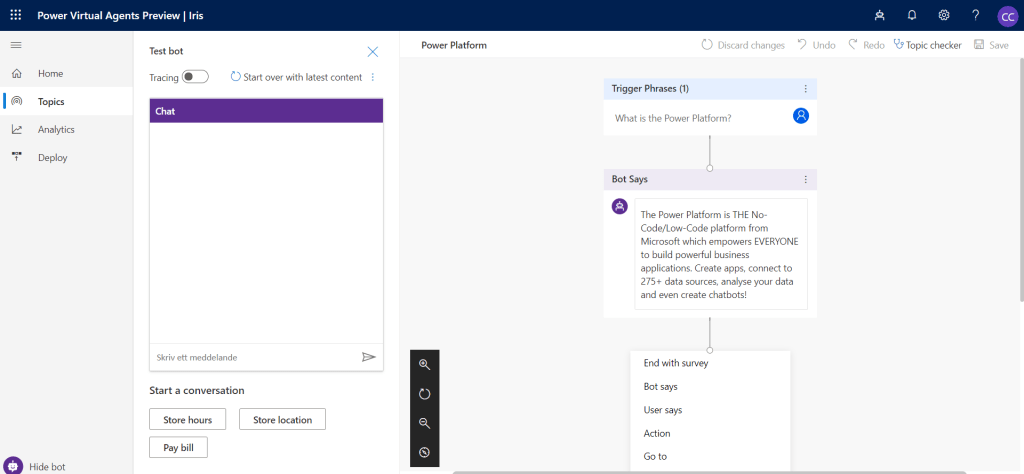
Task: Click the help question mark icon
Action: [975, 15]
